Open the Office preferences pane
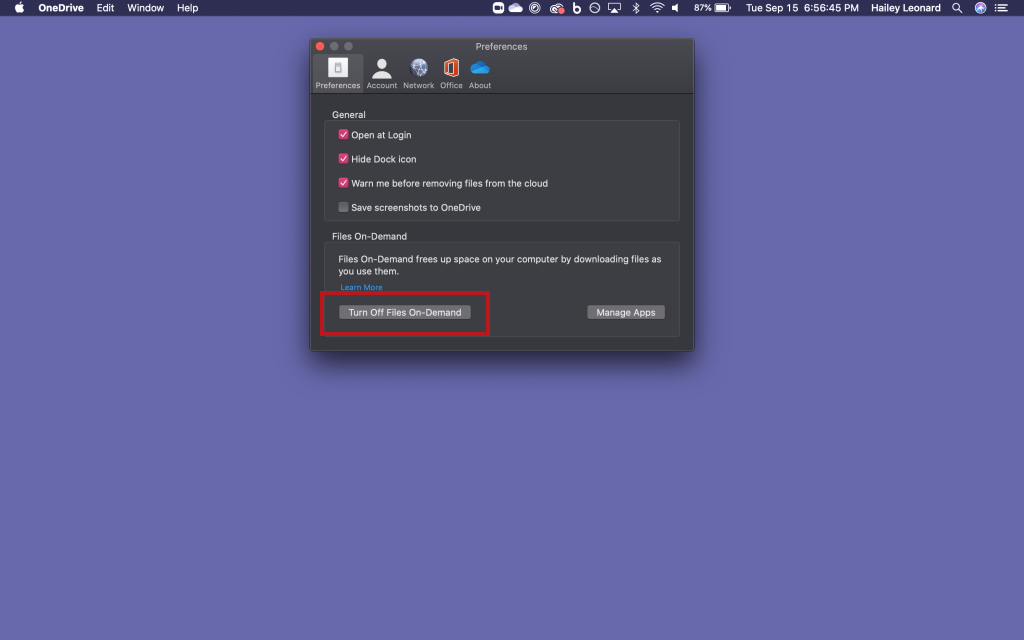1024x640 pixels. point(451,72)
